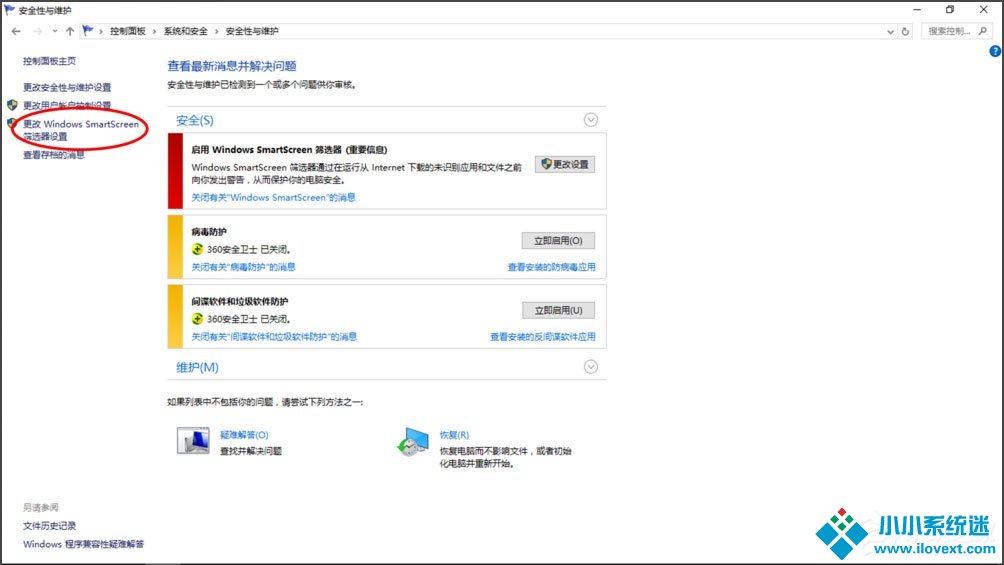Click the flag icon in address bar

click(x=88, y=31)
